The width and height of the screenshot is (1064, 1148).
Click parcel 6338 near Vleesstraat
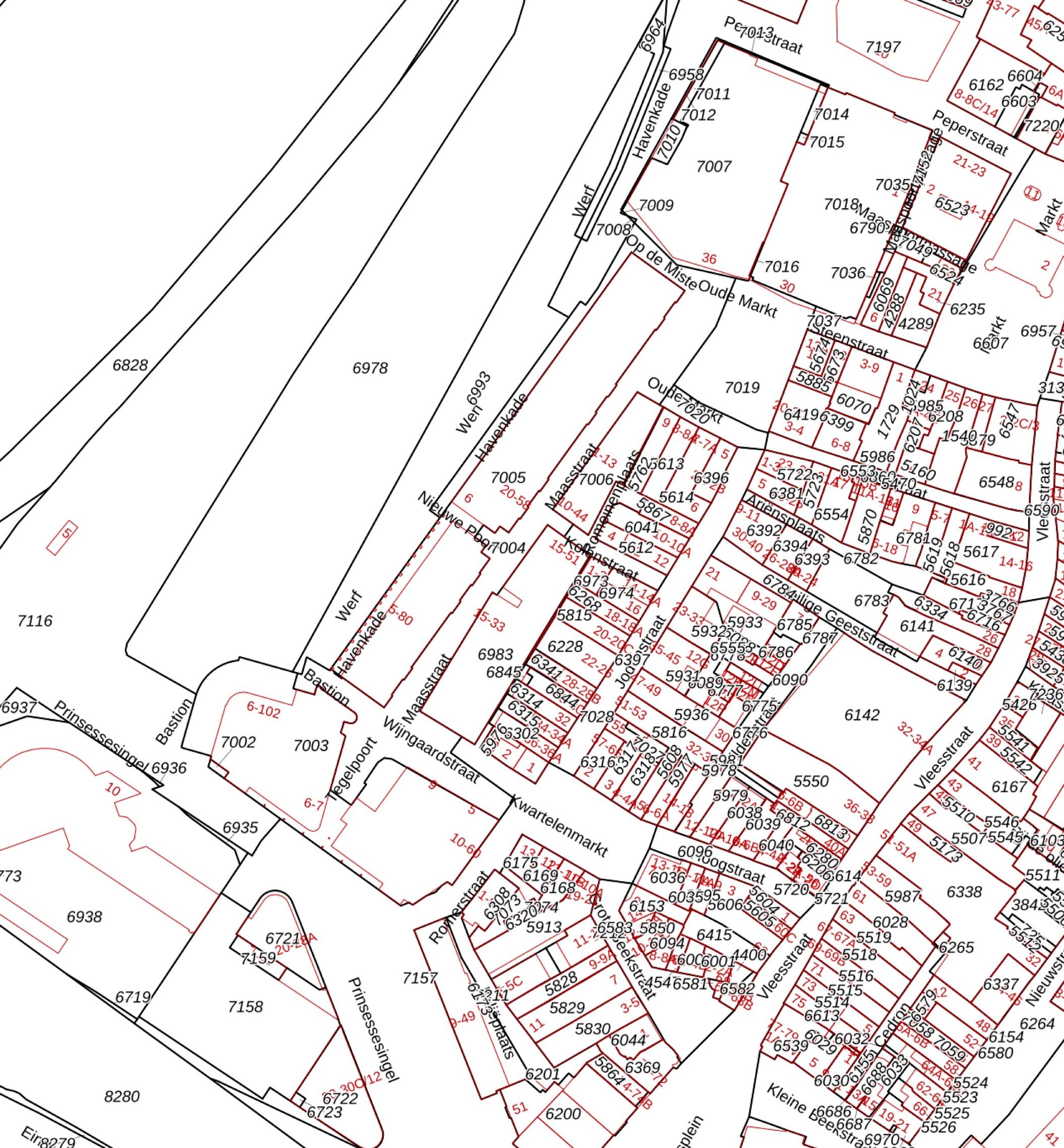click(x=964, y=892)
